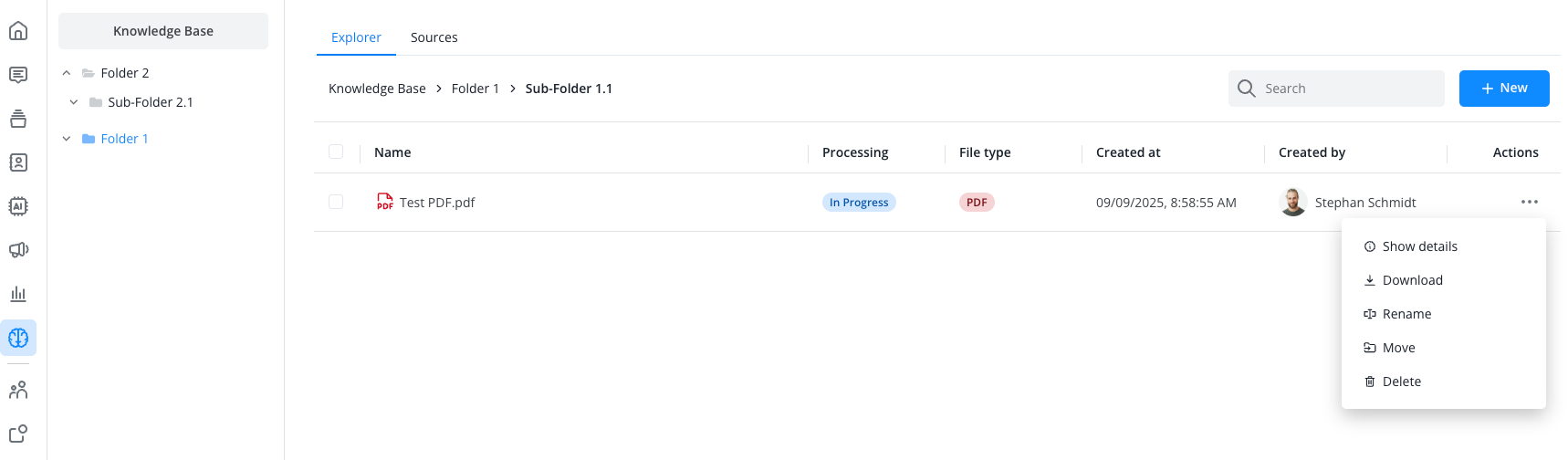Expand Sub-Folder 2.1 chevron
Screen dimensions: 1568x460
[x=74, y=102]
